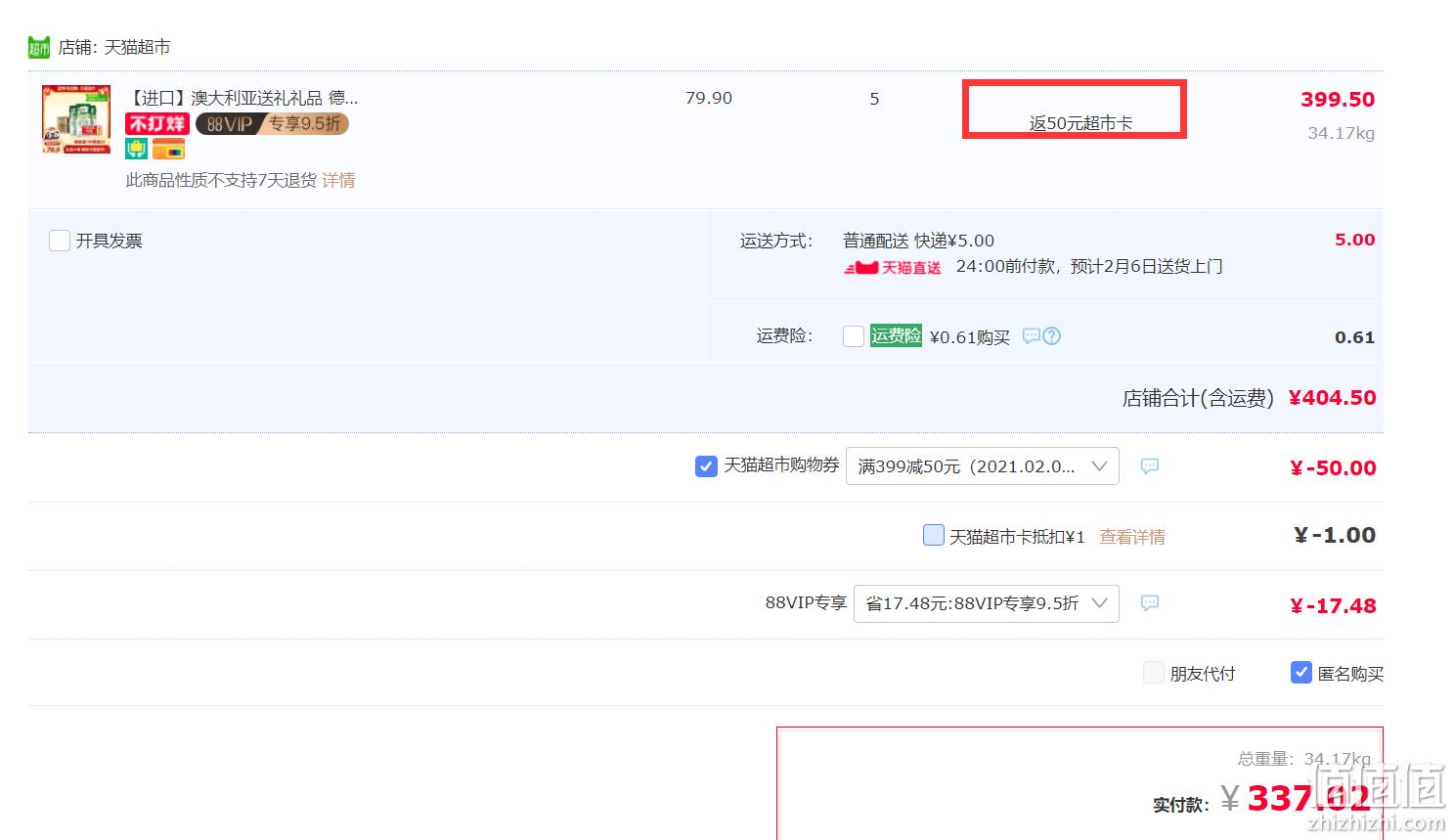Open the product title 【进口】澳大利亚送礼礼品
This screenshot has width=1454, height=840.
point(244,98)
